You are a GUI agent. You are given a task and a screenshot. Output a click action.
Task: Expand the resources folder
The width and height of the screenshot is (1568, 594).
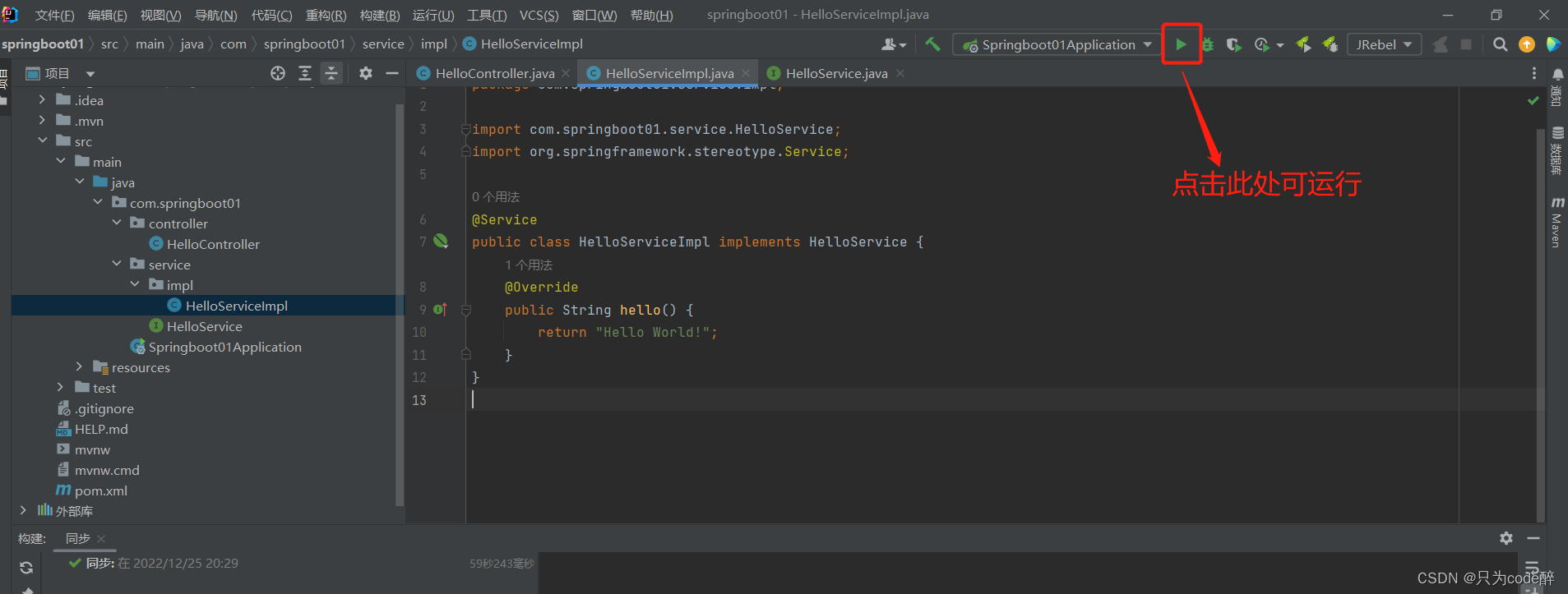pos(79,366)
